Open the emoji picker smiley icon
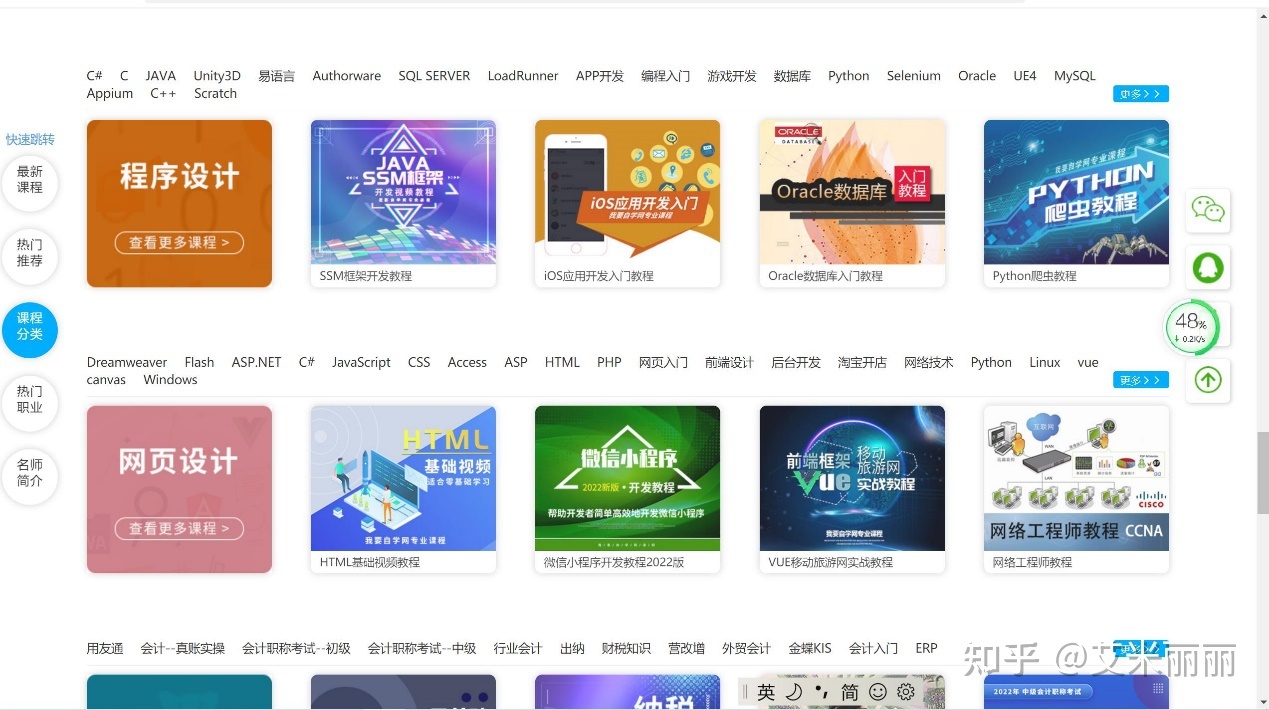 click(877, 691)
